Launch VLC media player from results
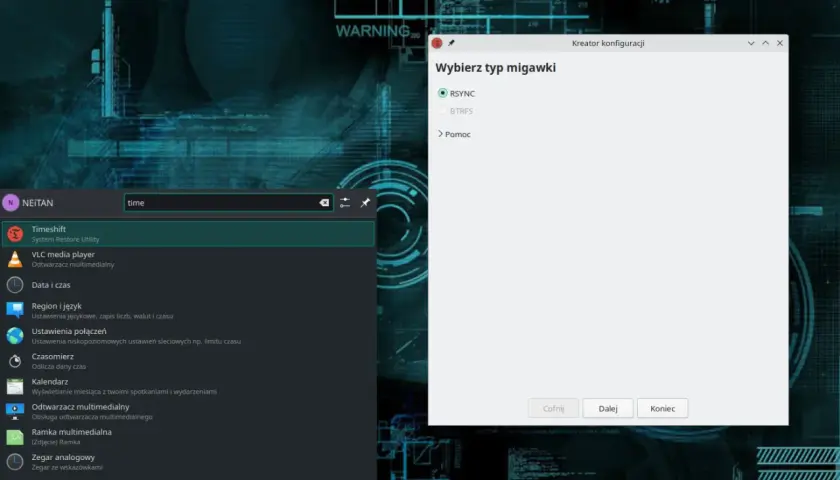This screenshot has width=840, height=480. click(188, 259)
